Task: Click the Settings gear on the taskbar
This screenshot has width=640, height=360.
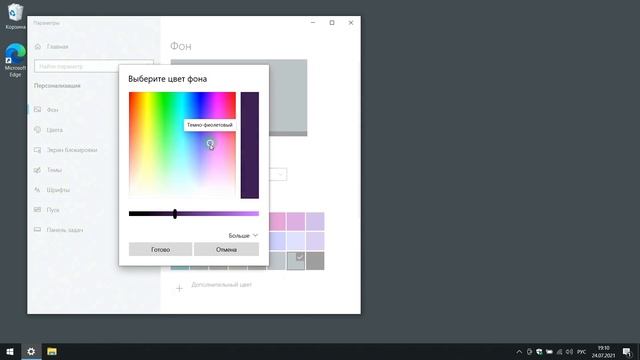Action: tap(31, 351)
